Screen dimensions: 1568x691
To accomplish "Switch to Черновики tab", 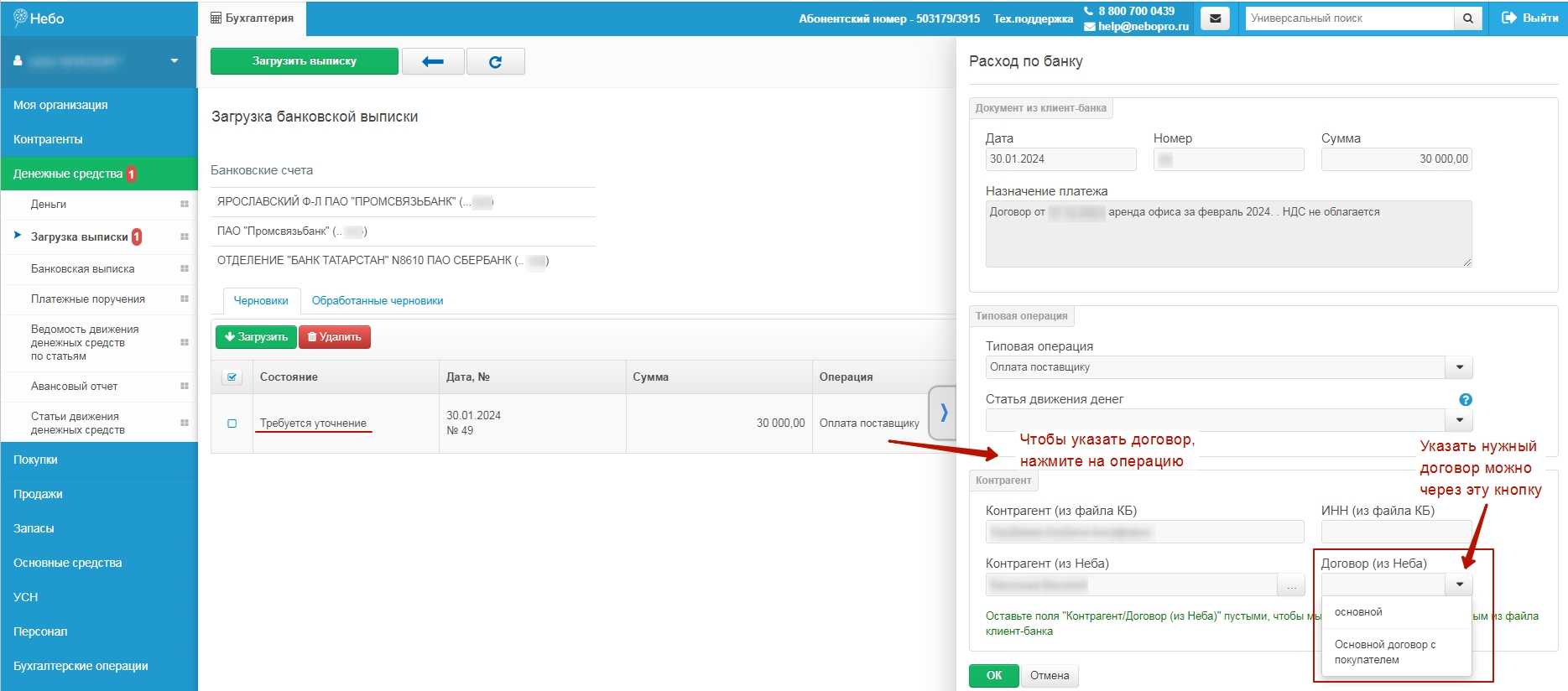I will tap(261, 300).
